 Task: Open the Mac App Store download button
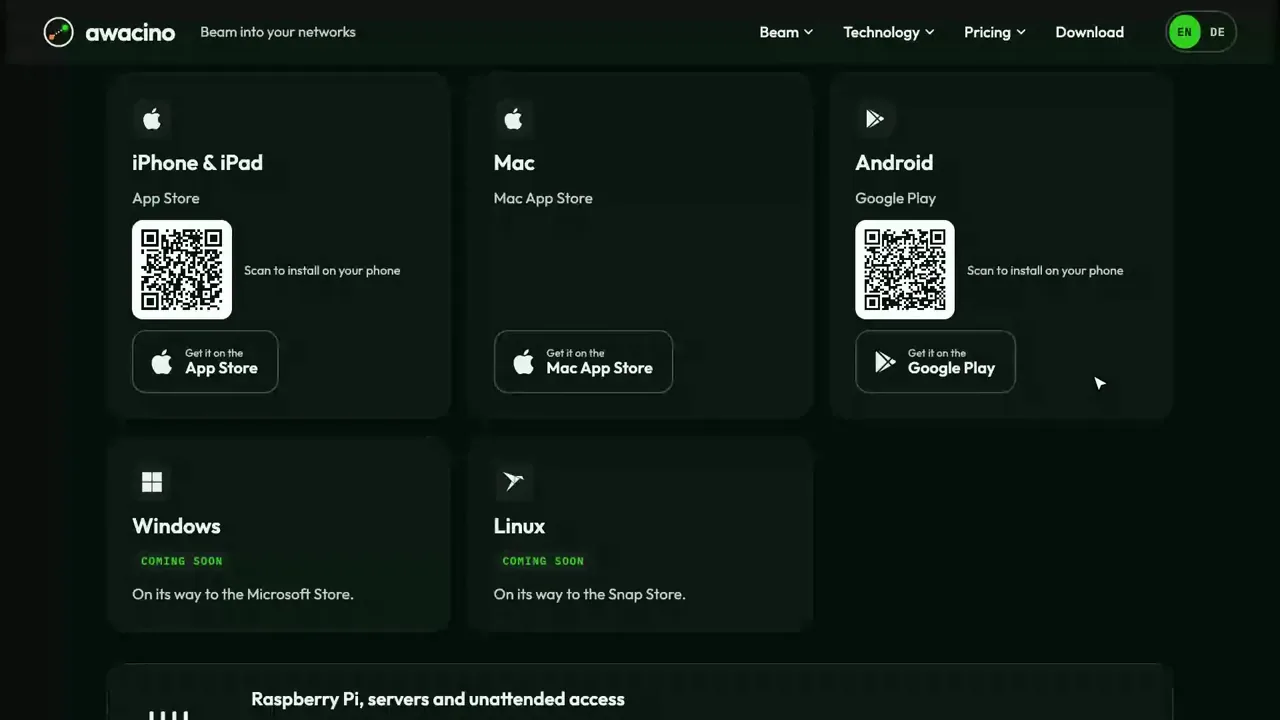[583, 362]
